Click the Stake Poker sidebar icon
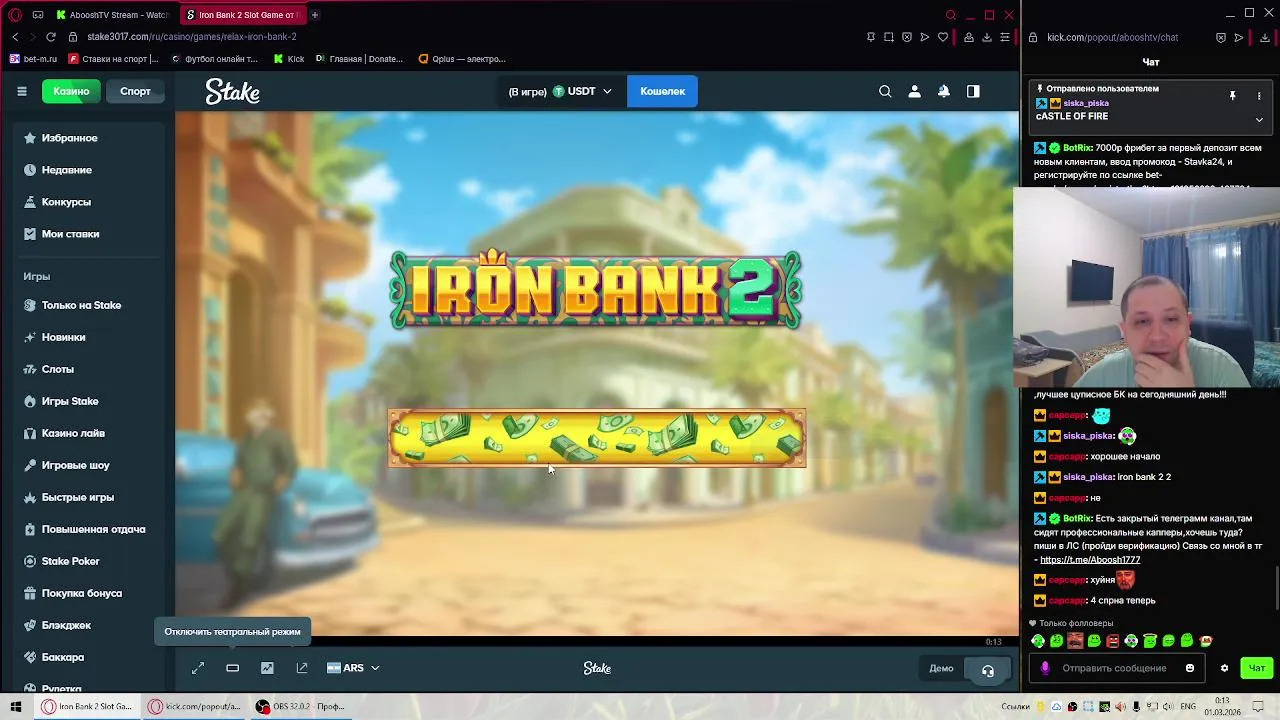 coord(30,561)
